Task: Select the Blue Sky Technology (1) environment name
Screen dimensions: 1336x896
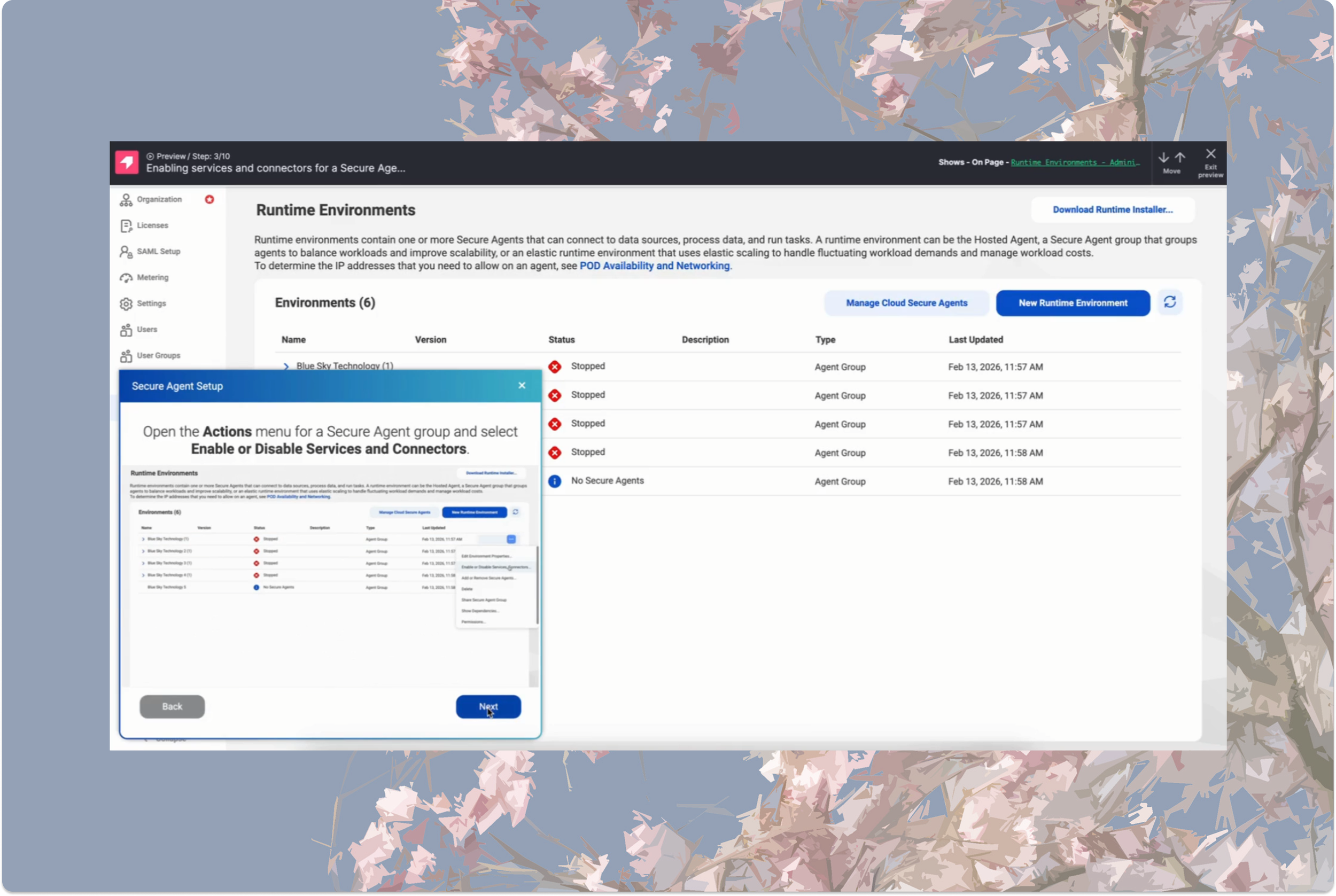Action: pyautogui.click(x=345, y=365)
